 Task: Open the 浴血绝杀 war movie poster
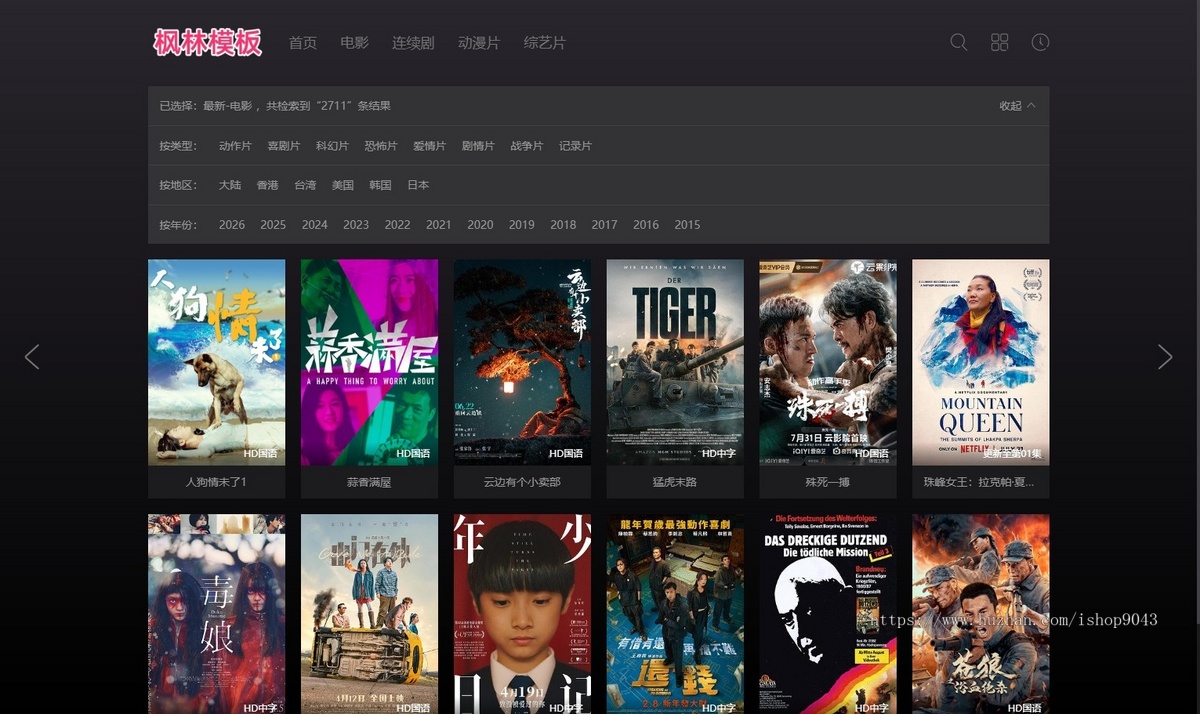tap(981, 614)
